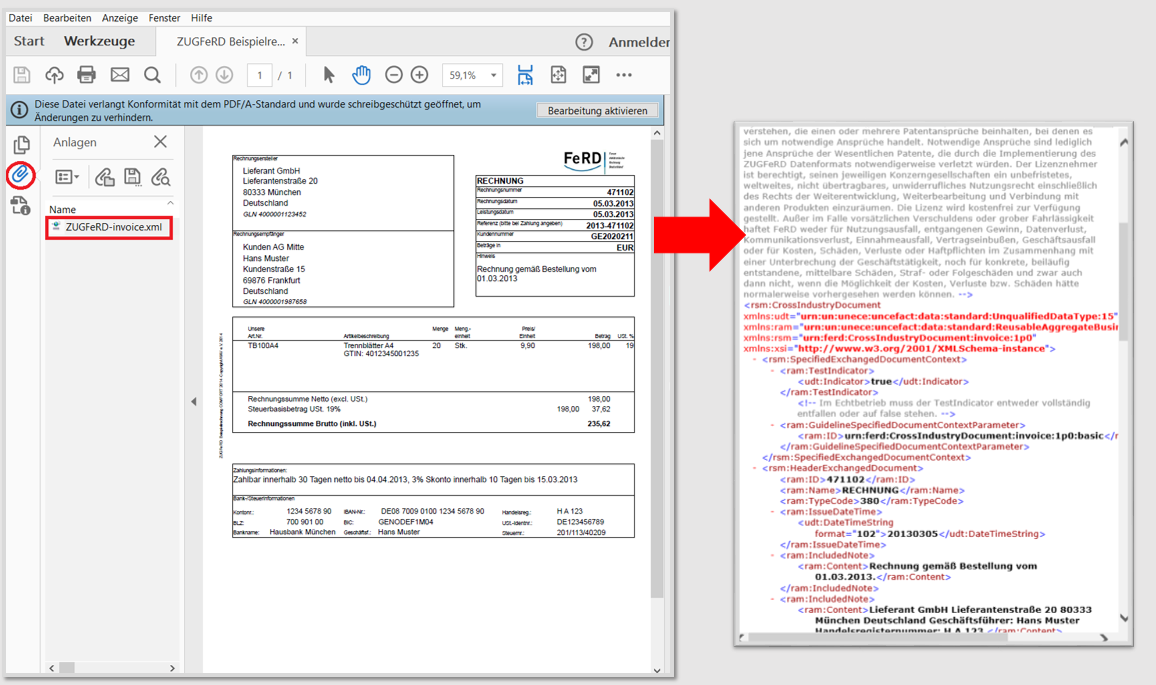Image resolution: width=1156 pixels, height=685 pixels.
Task: Select the ZUGFeRD Beispielre... document tab
Action: 230,41
